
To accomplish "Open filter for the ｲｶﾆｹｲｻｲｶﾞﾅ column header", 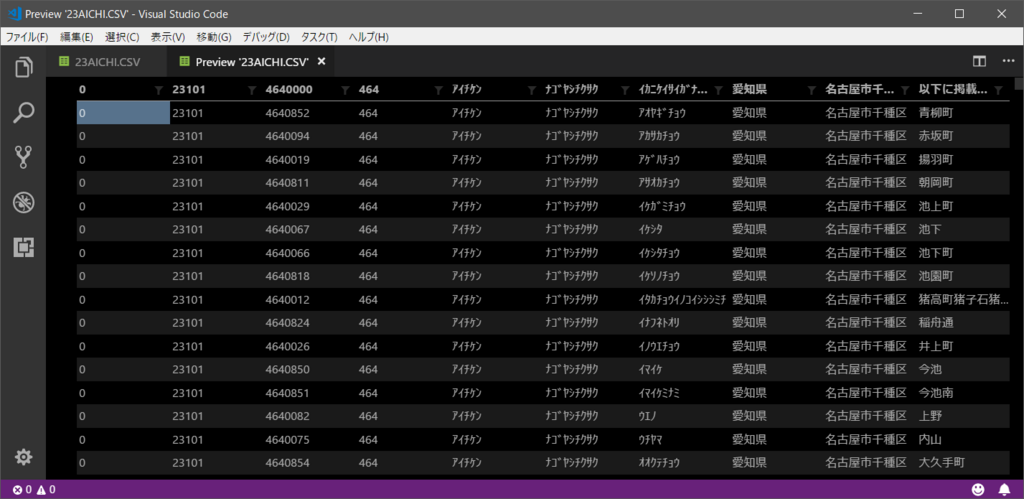I will pyautogui.click(x=718, y=91).
